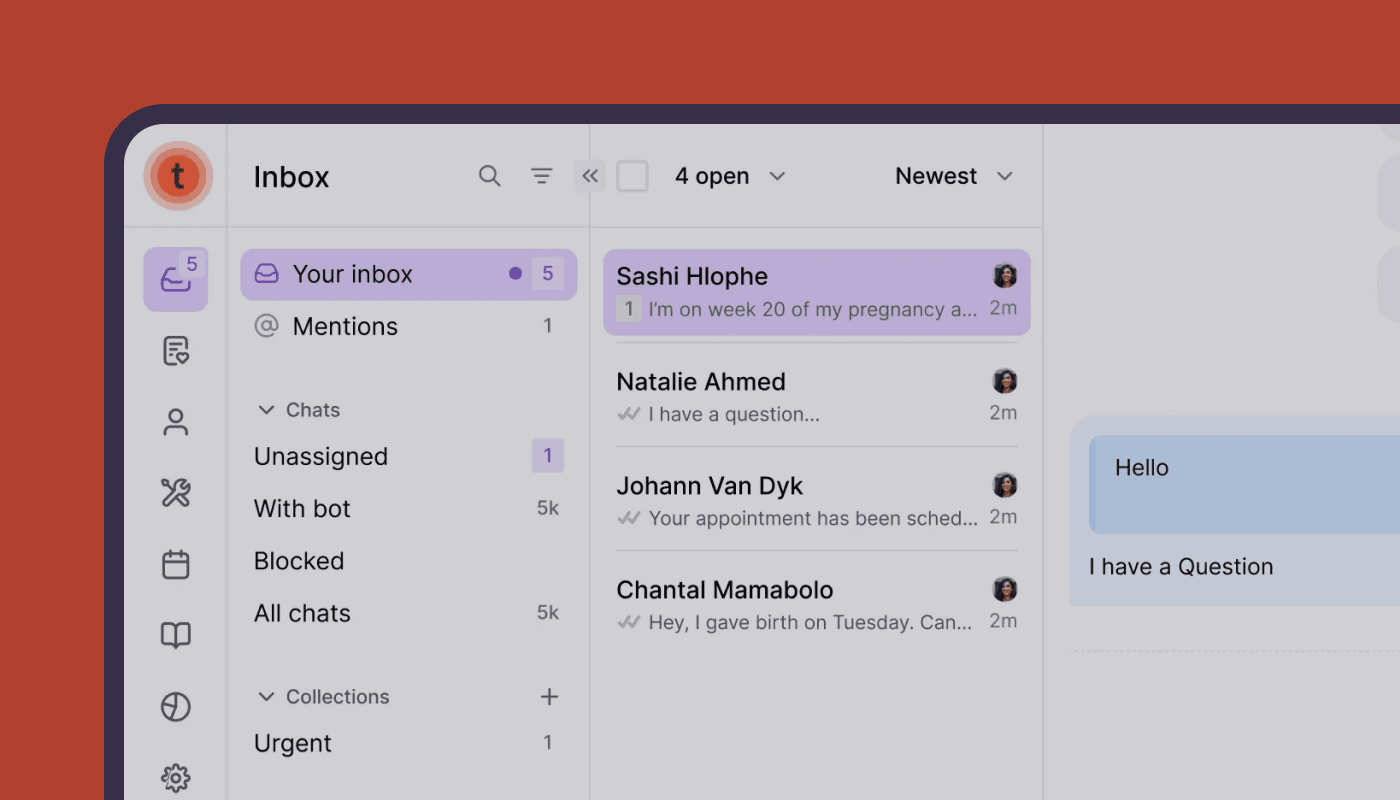This screenshot has width=1400, height=800.
Task: Collapse the Chats section chevron
Action: [x=266, y=410]
